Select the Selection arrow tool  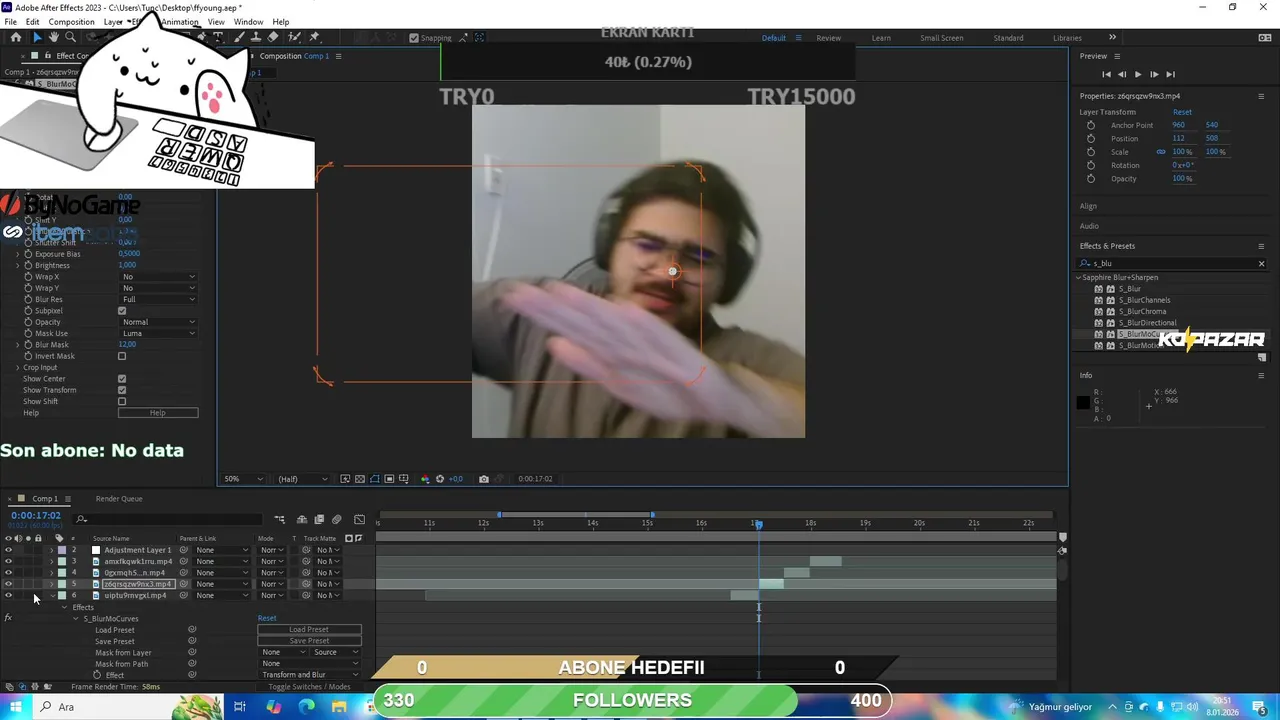click(37, 37)
